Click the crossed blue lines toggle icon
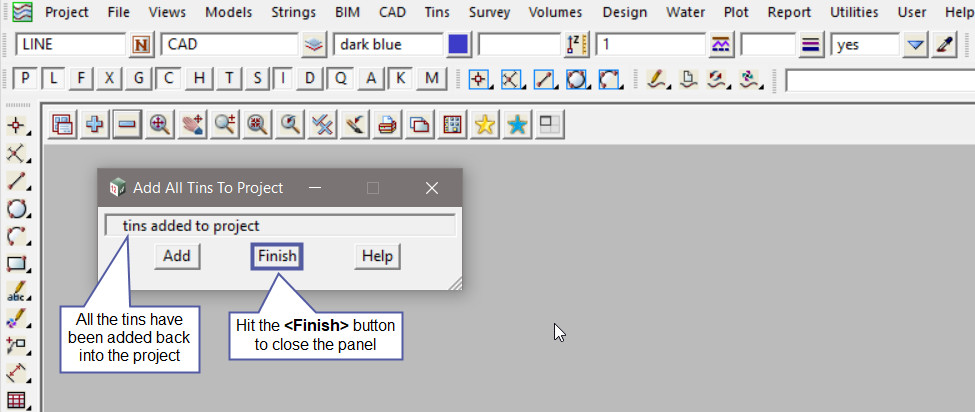The width and height of the screenshot is (975, 412). click(x=322, y=125)
